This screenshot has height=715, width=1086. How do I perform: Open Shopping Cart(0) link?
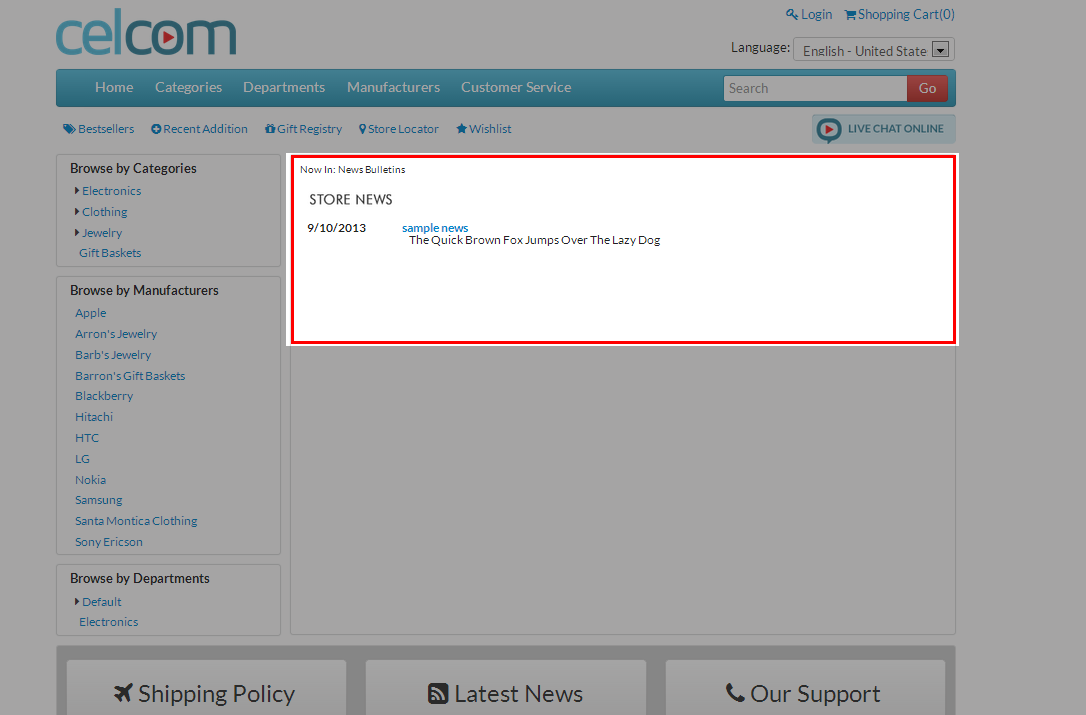point(907,14)
